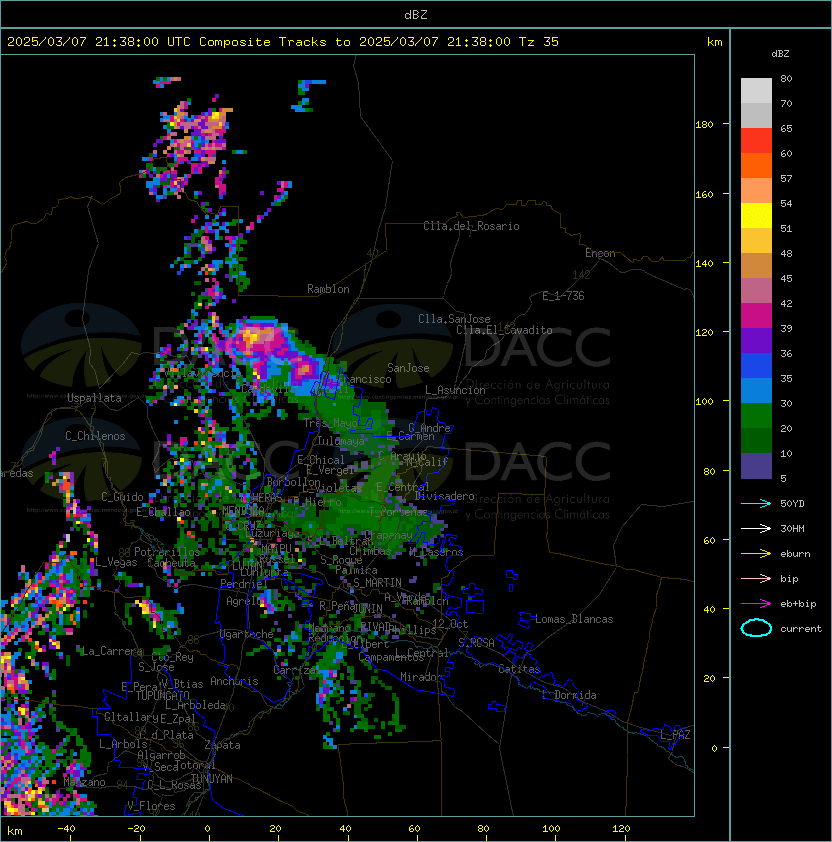Click the dBZ title at the top center
Screen dimensions: 832x842
416,14
